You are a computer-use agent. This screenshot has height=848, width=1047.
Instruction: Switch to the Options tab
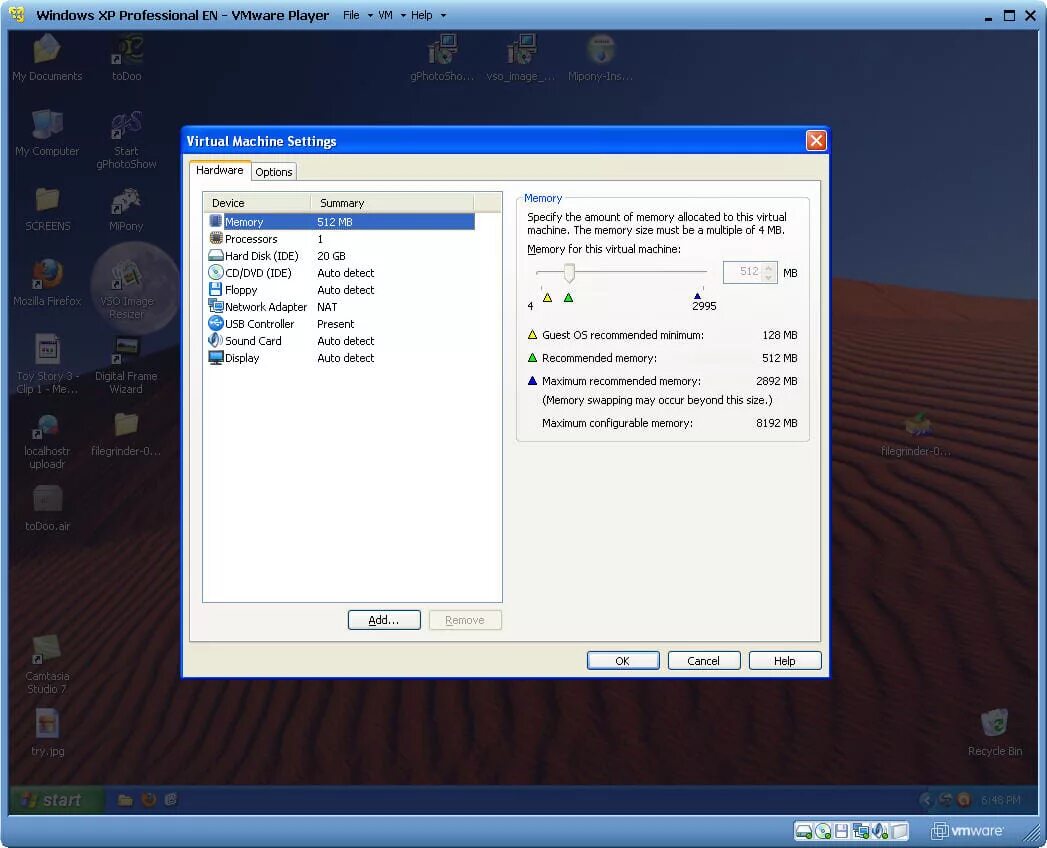[273, 171]
